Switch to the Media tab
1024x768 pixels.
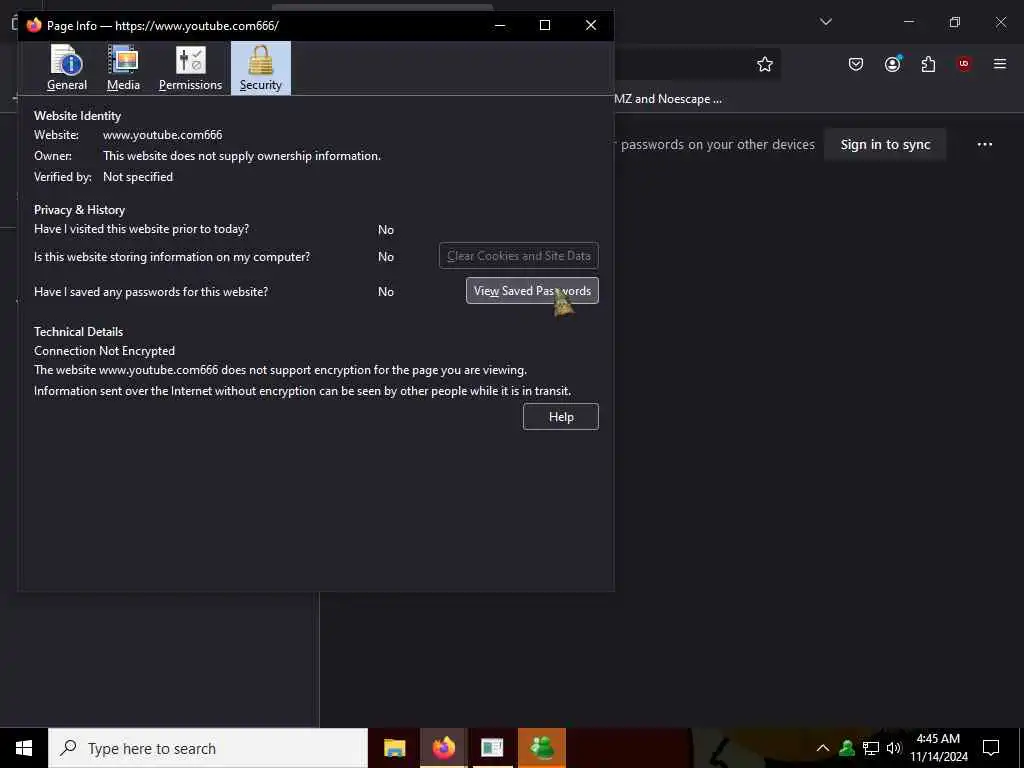[123, 68]
